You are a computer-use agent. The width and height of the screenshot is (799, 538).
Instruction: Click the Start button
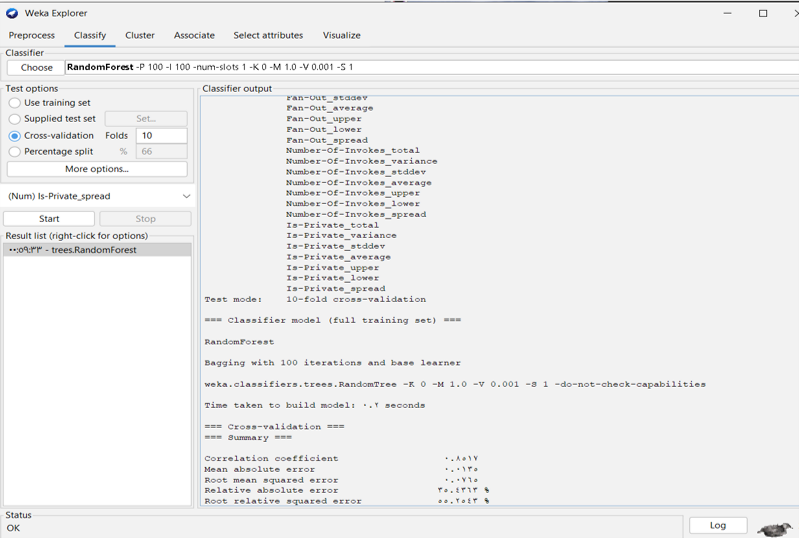tap(49, 219)
